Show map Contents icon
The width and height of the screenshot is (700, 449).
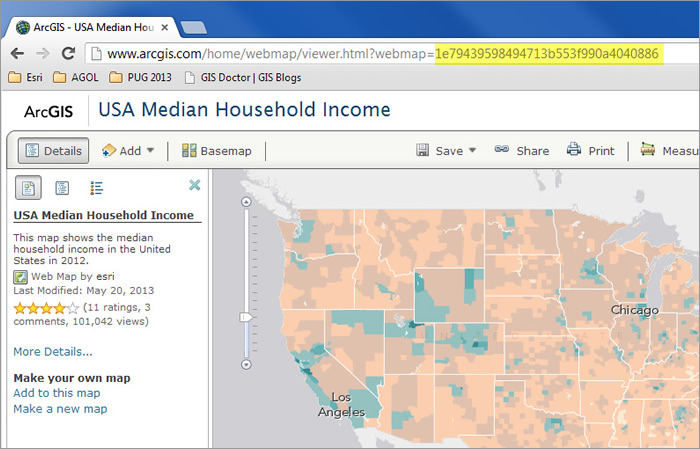pyautogui.click(x=62, y=188)
